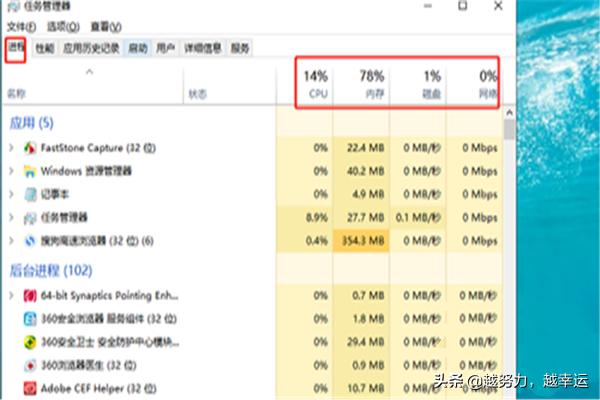Switch to the 详细信息 tab
This screenshot has width=600, height=400.
[203, 48]
